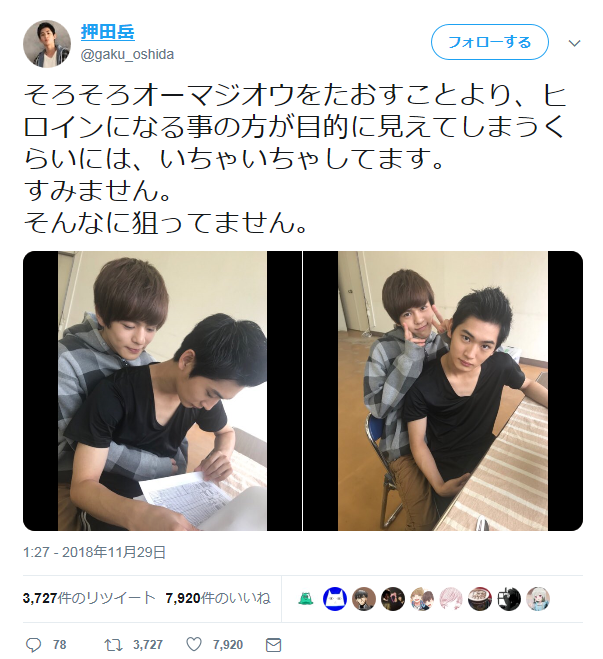The image size is (603, 659).
Task: Open the 押田岳 display name link
Action: [x=108, y=32]
